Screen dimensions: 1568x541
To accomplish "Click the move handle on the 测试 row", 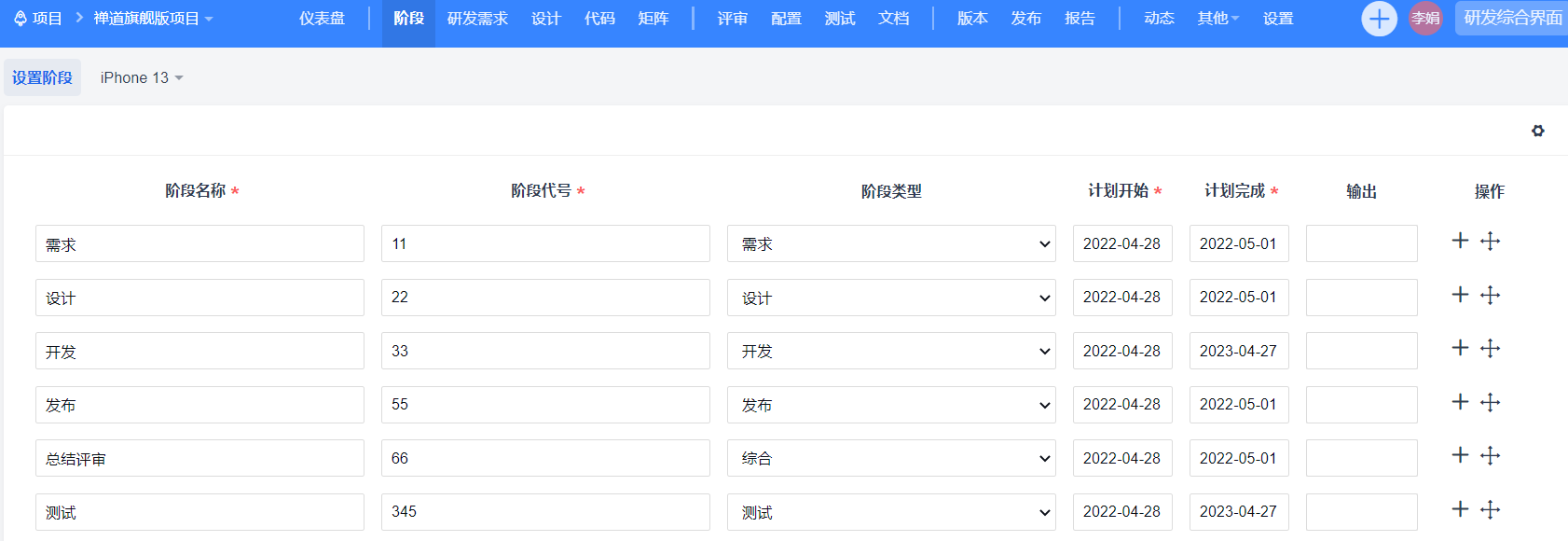I will point(1490,510).
